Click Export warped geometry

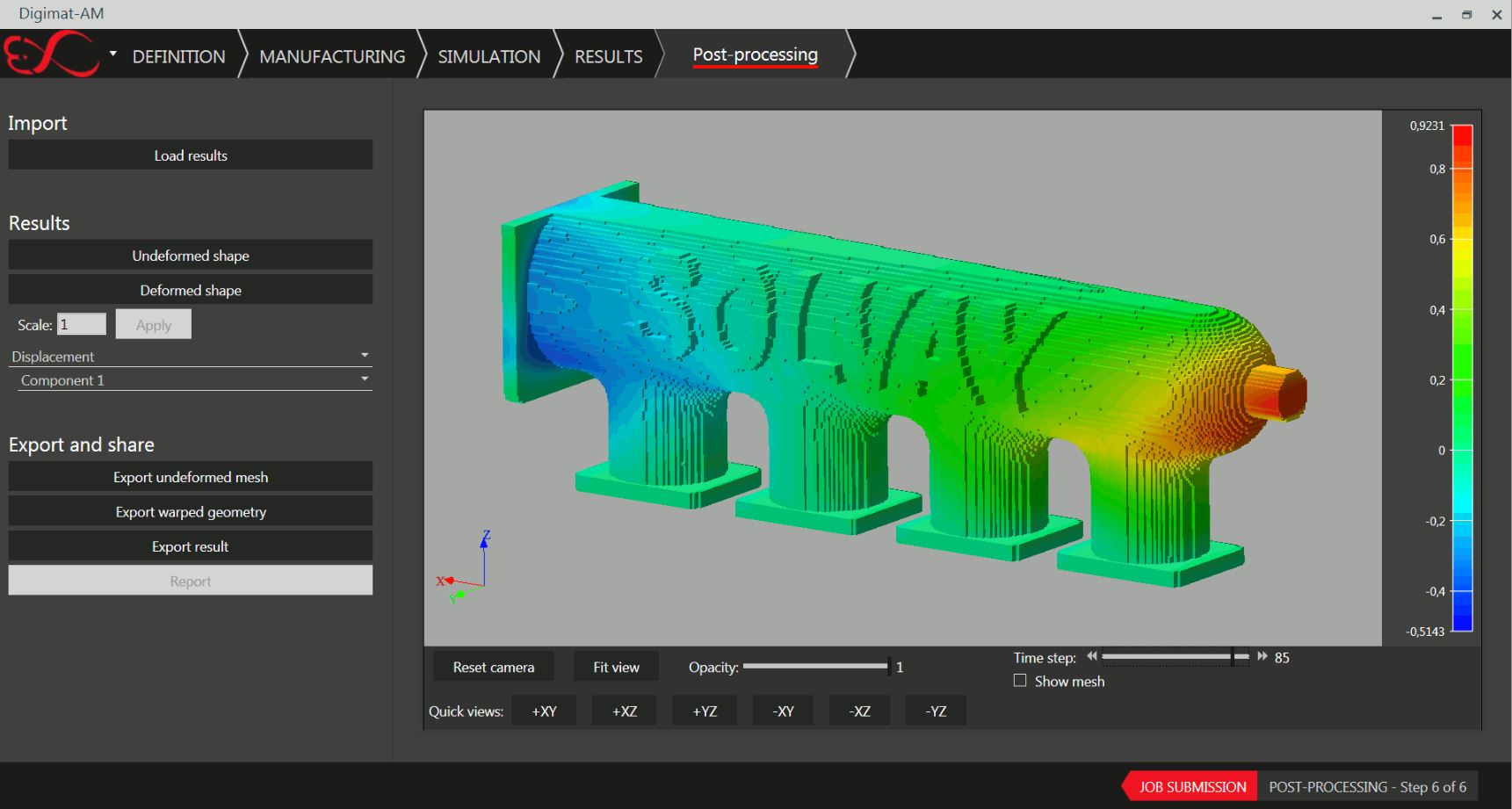[191, 512]
